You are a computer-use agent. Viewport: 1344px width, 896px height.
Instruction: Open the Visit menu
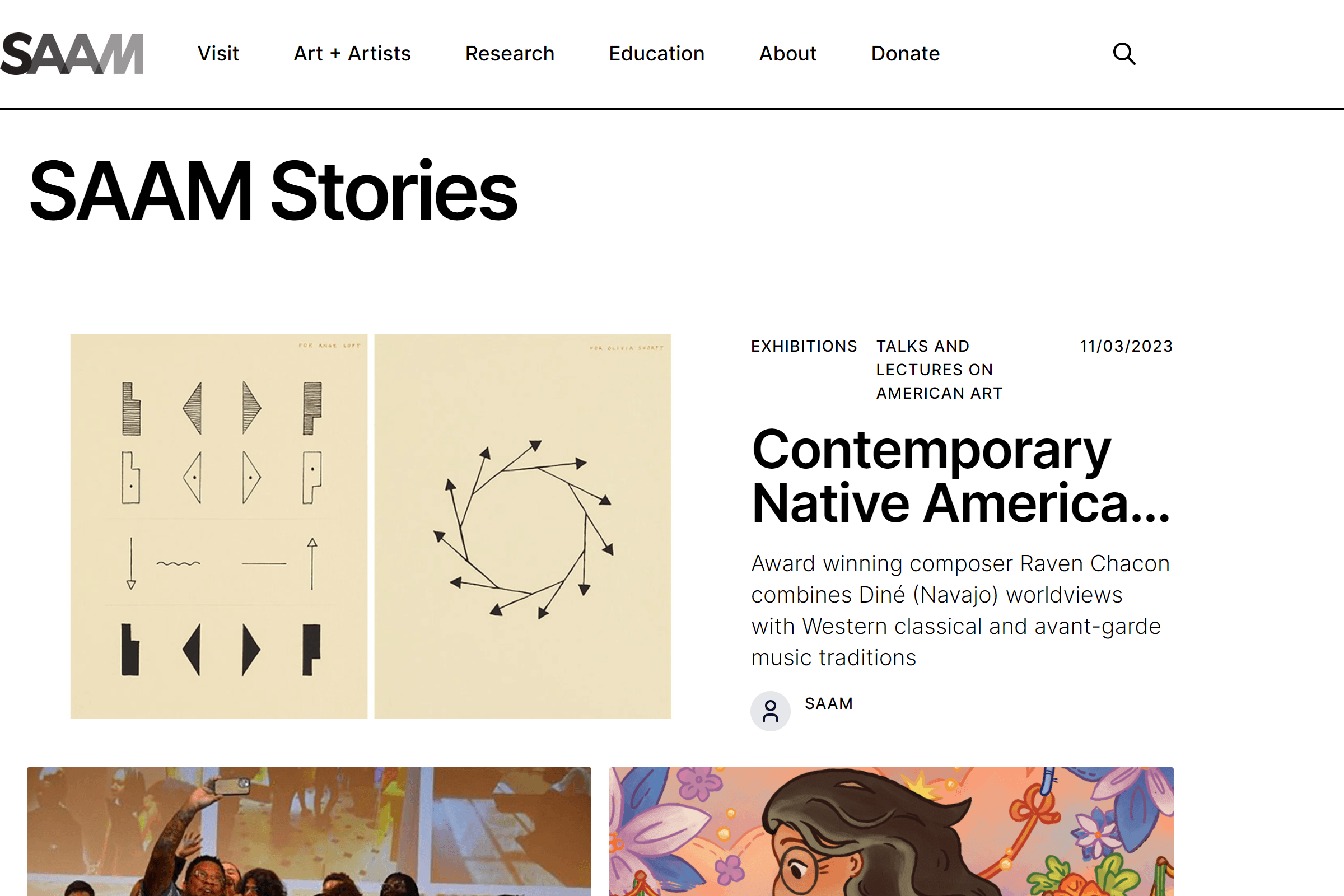218,54
